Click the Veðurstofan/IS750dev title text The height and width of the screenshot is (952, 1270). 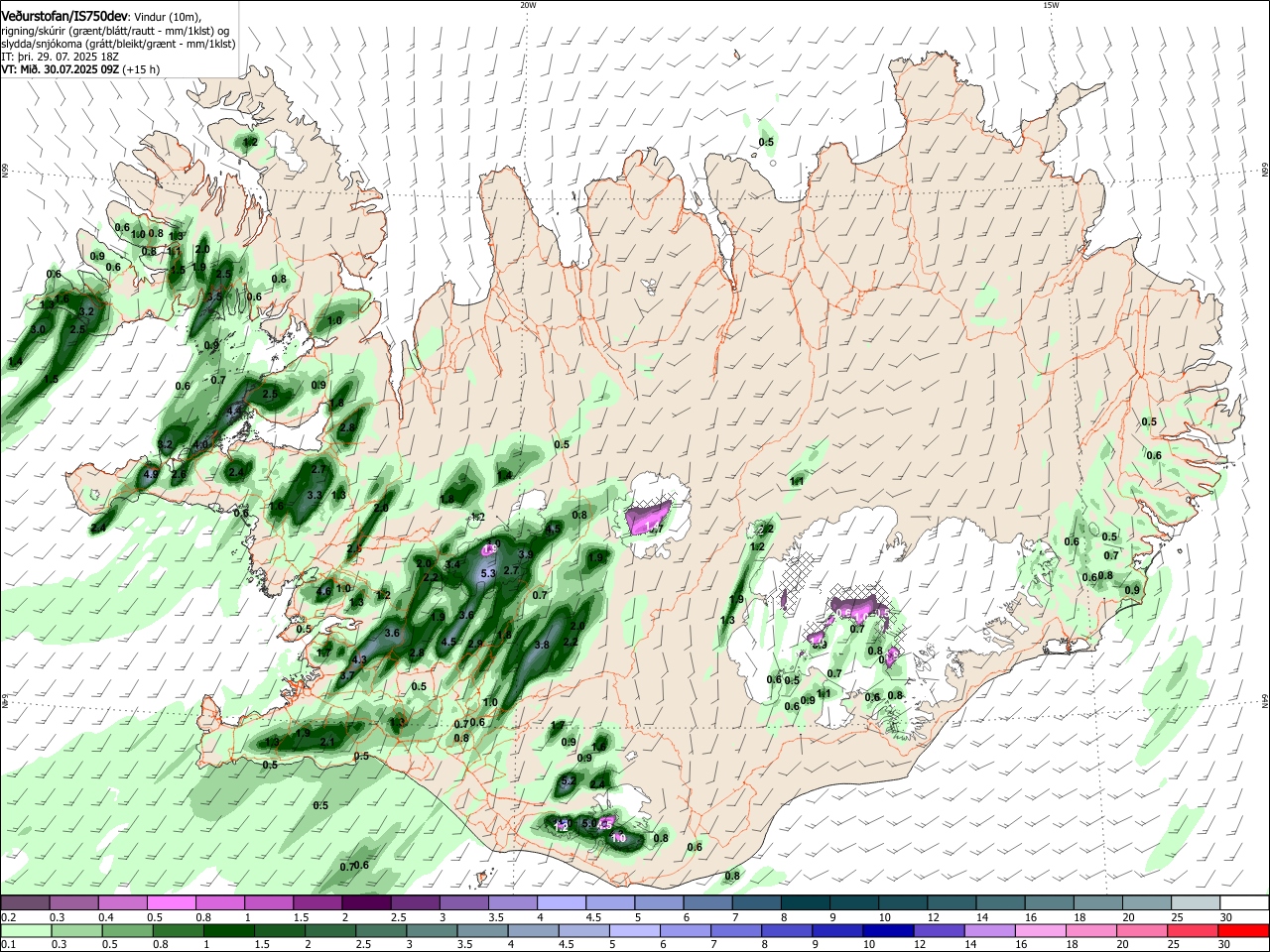click(64, 17)
